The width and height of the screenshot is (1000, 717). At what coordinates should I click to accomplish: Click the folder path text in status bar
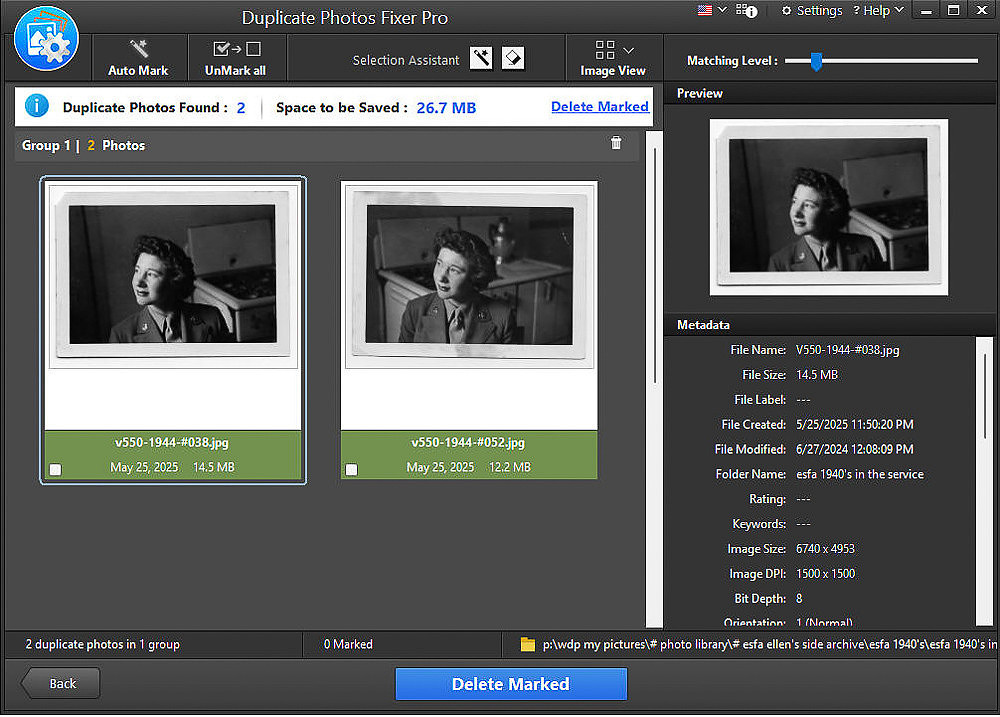click(769, 644)
